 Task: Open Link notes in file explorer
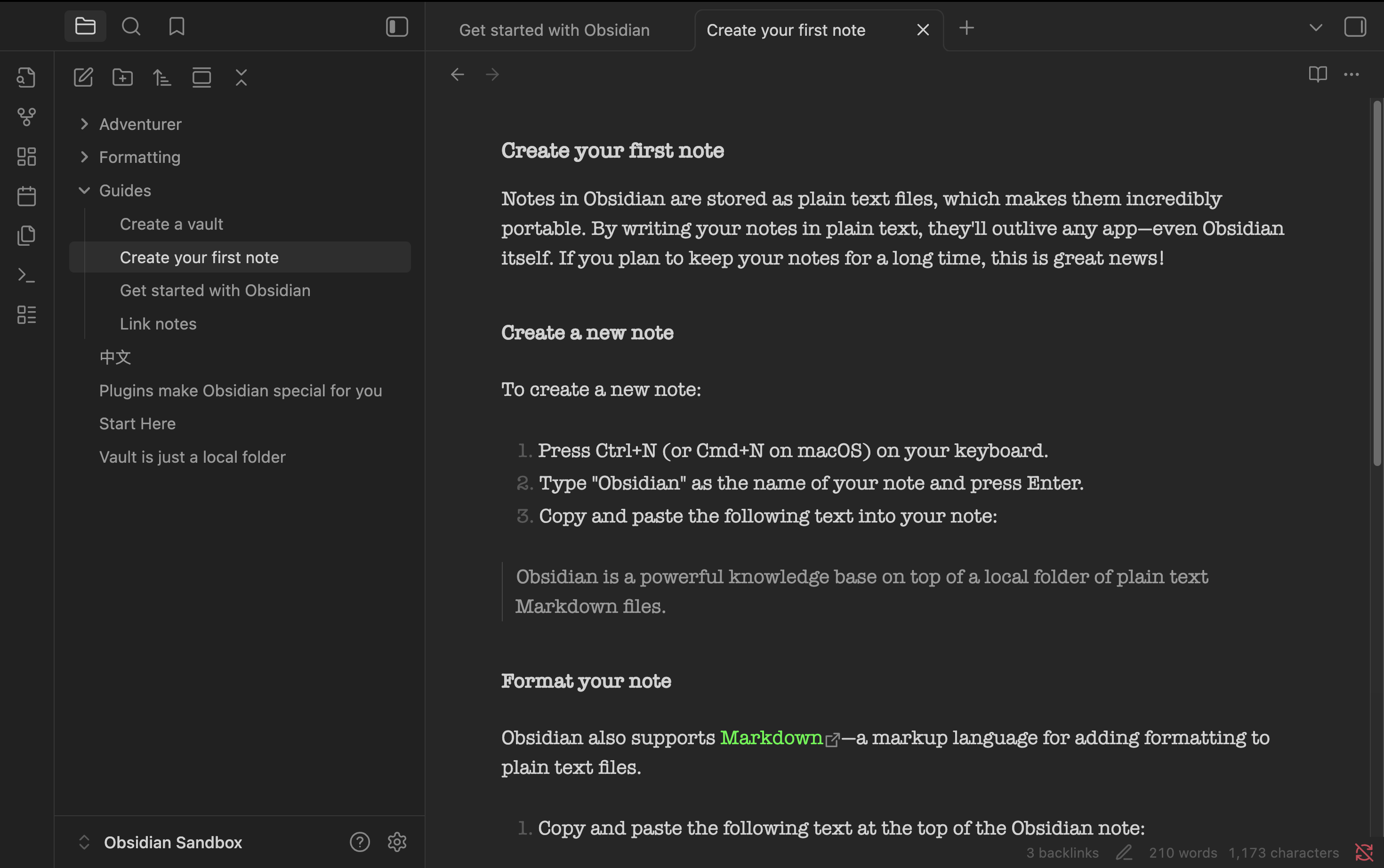(158, 324)
